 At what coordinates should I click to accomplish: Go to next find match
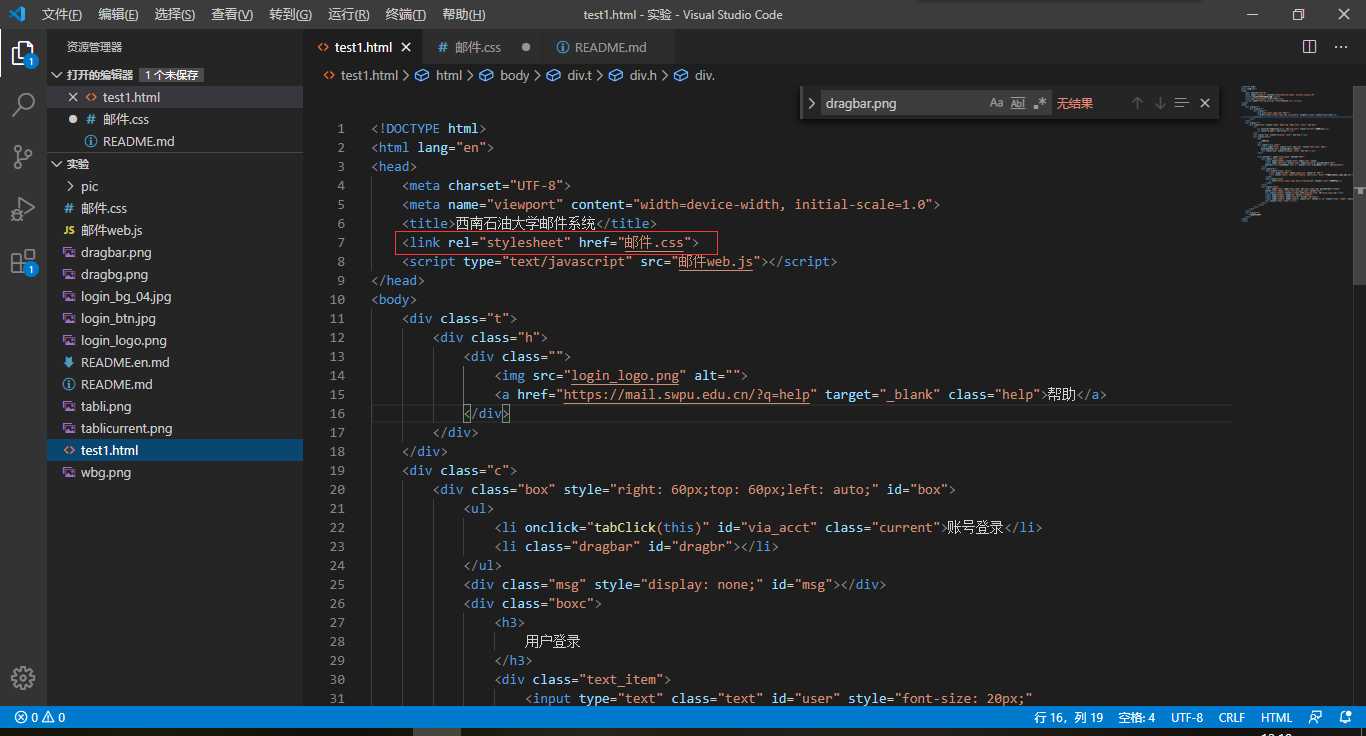tap(1160, 103)
